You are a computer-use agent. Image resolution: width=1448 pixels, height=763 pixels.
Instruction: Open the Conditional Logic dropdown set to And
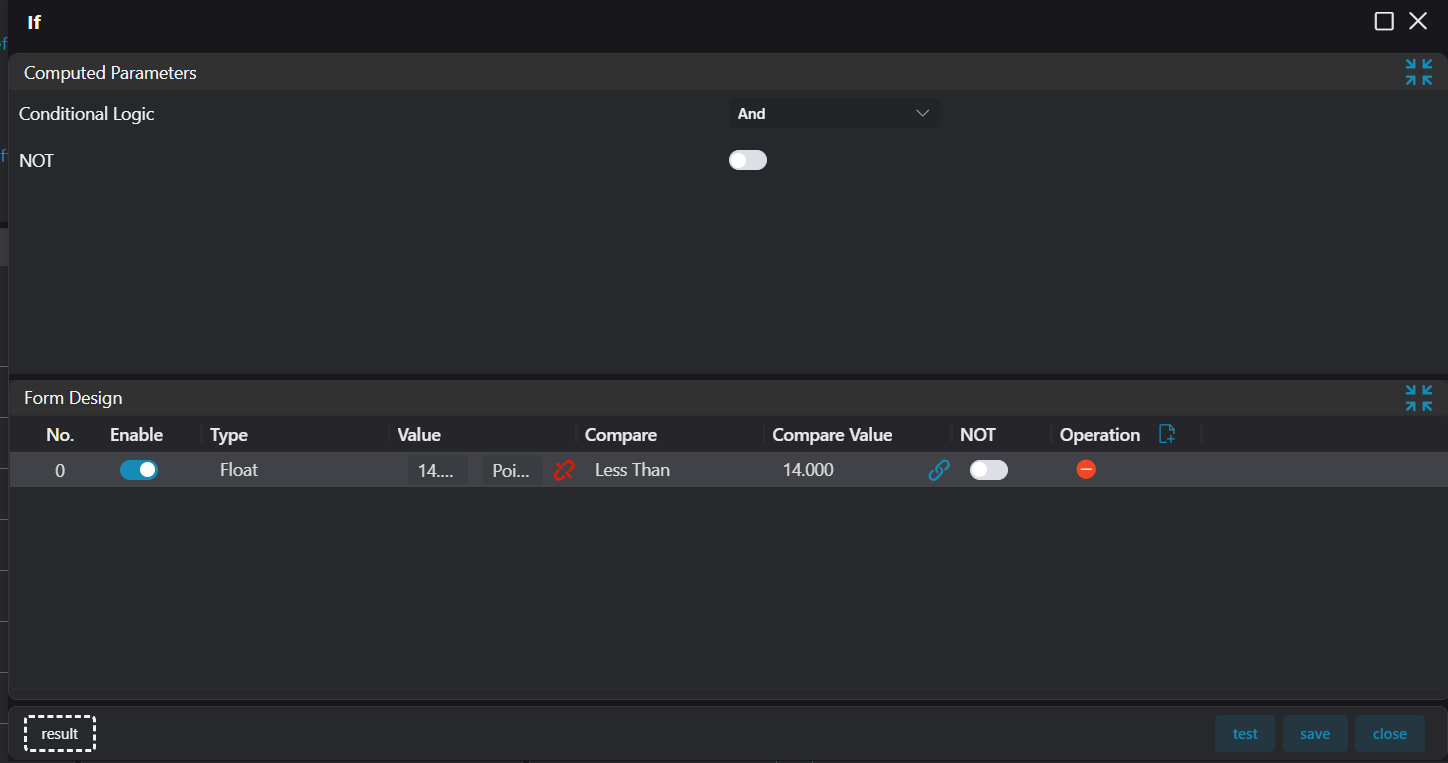click(x=833, y=114)
